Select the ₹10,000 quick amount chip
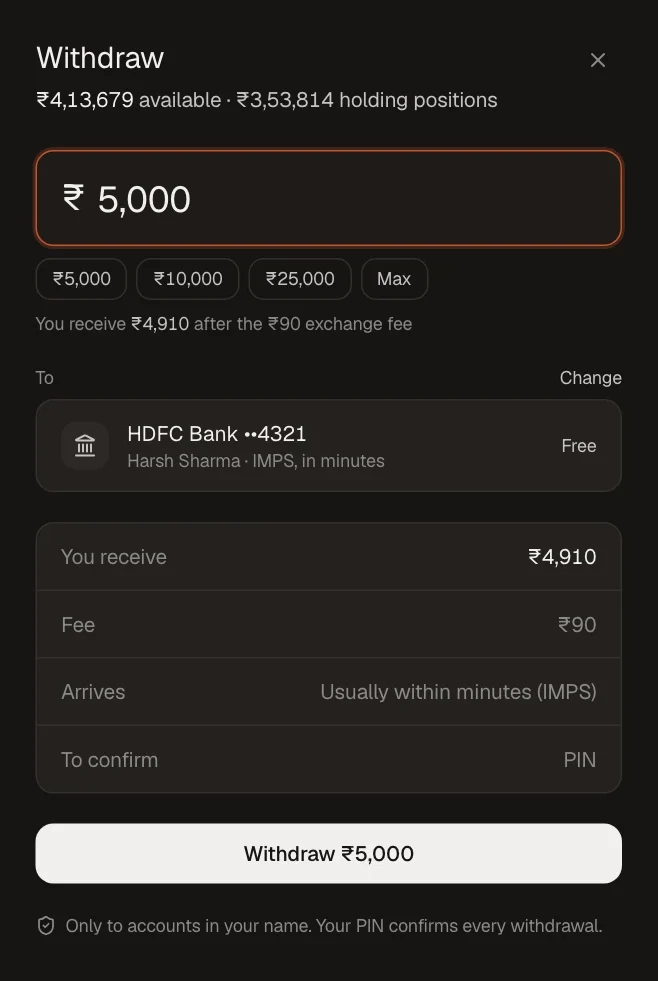Image resolution: width=658 pixels, height=981 pixels. coord(188,278)
